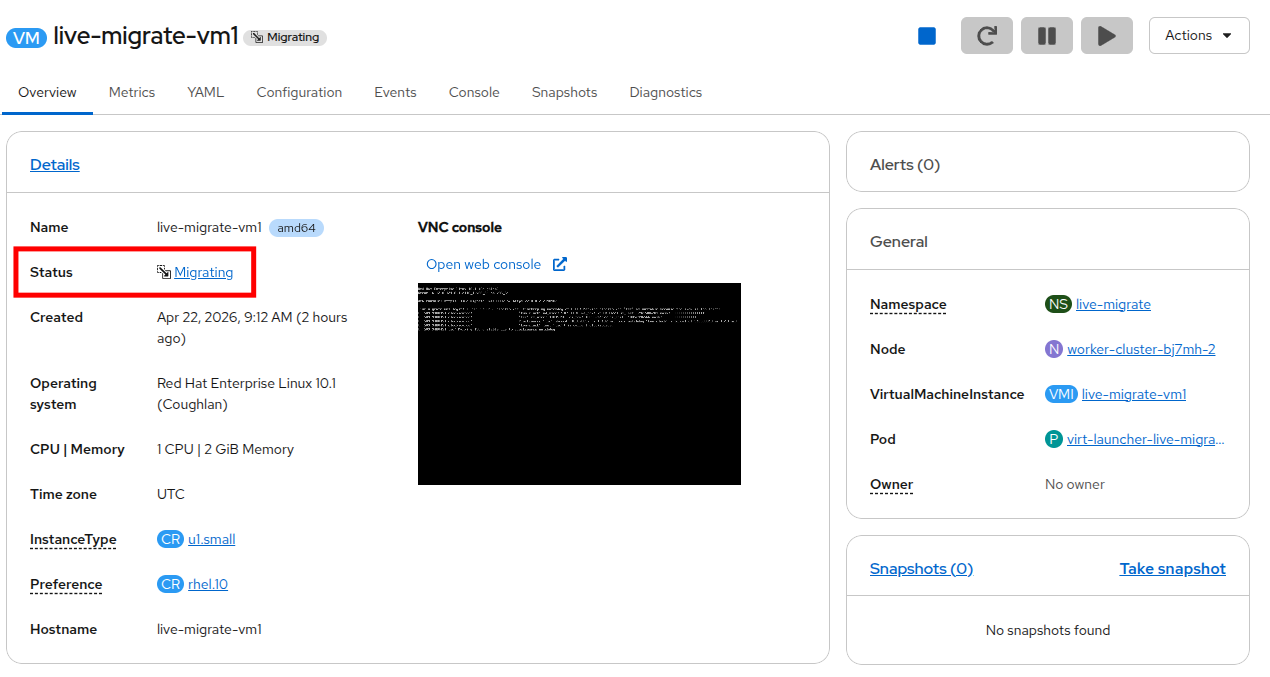Go to the Diagnostics tab
Viewport: 1270px width, 677px height.
coord(666,92)
